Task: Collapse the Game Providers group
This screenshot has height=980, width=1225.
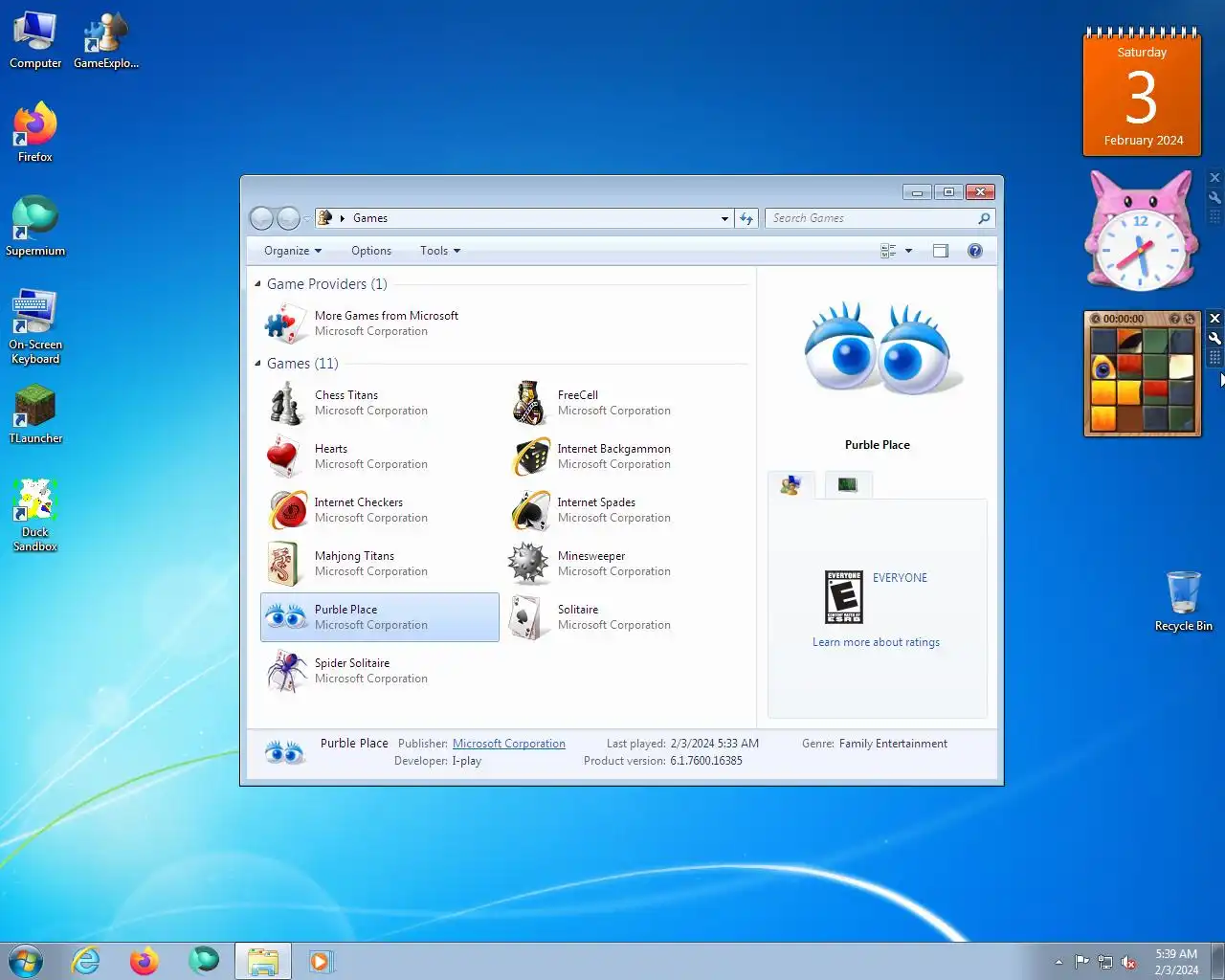Action: tap(257, 284)
